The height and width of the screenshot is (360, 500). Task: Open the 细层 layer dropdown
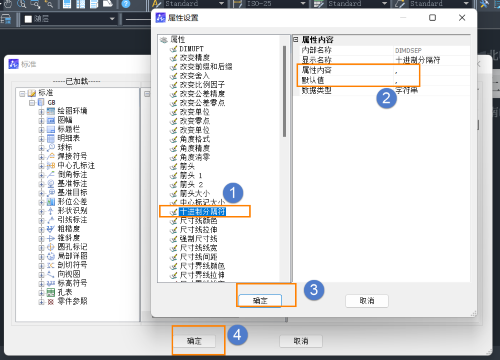pos(112,19)
